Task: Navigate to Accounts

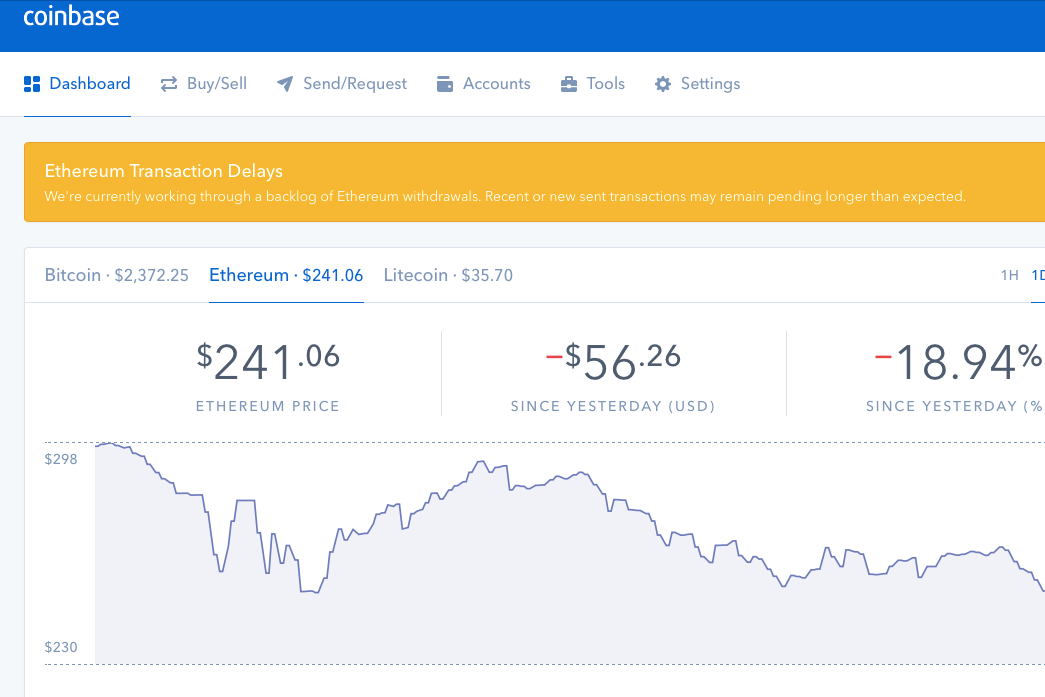Action: pos(483,84)
